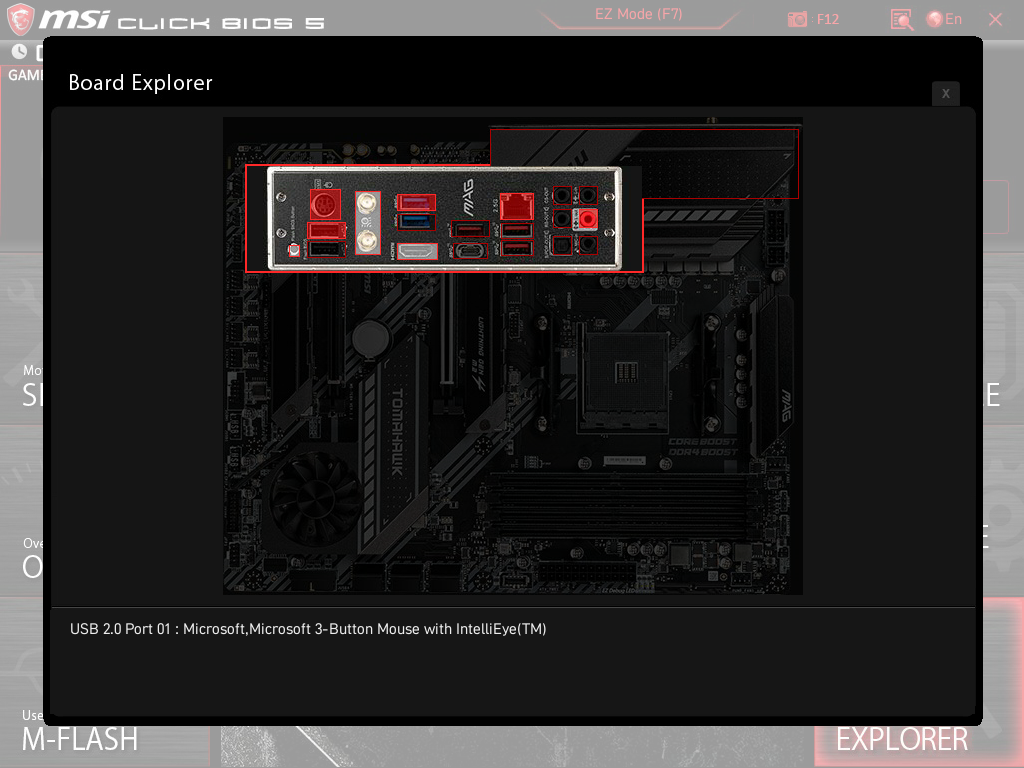Click the clock icon in the BIOS header

point(20,51)
